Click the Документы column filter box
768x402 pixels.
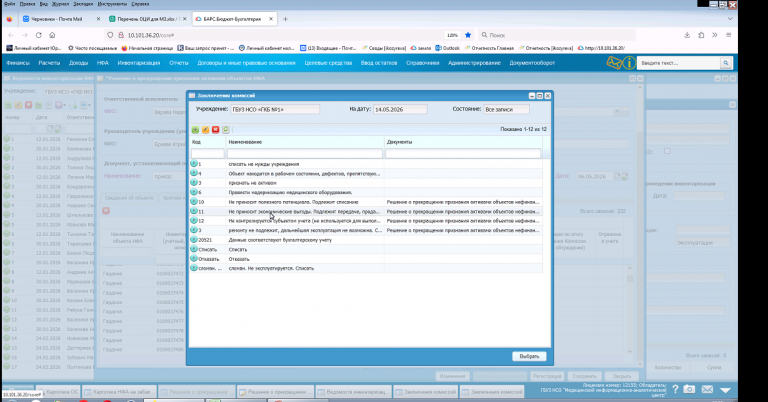click(x=463, y=154)
